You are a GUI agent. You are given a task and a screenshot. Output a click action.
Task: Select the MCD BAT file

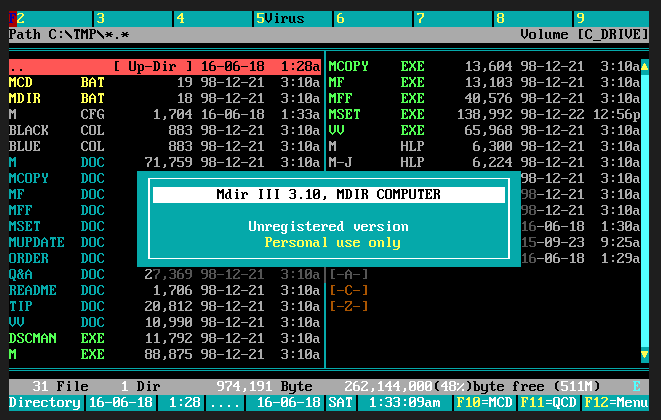click(x=165, y=82)
